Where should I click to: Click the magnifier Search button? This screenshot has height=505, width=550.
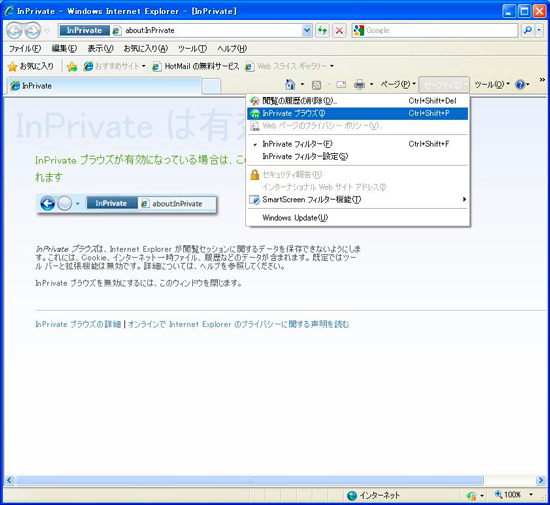527,31
